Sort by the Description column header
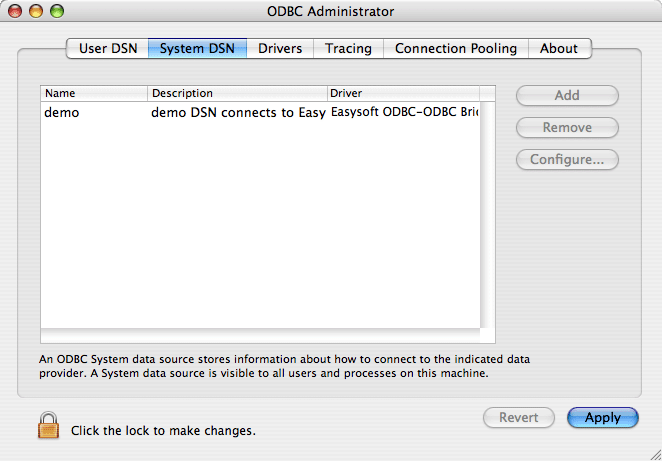Image resolution: width=662 pixels, height=461 pixels. coord(238,93)
